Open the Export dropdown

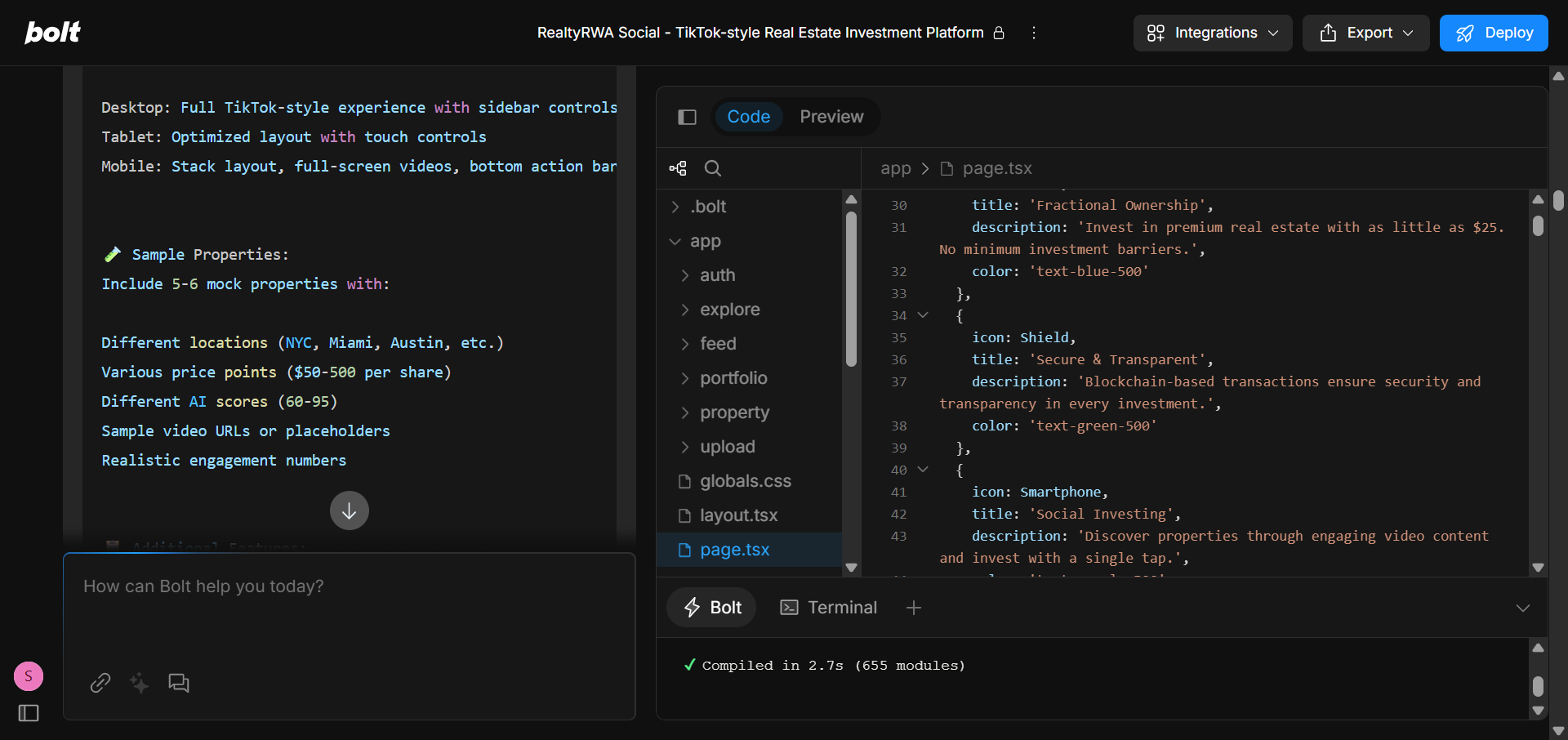[x=1365, y=33]
